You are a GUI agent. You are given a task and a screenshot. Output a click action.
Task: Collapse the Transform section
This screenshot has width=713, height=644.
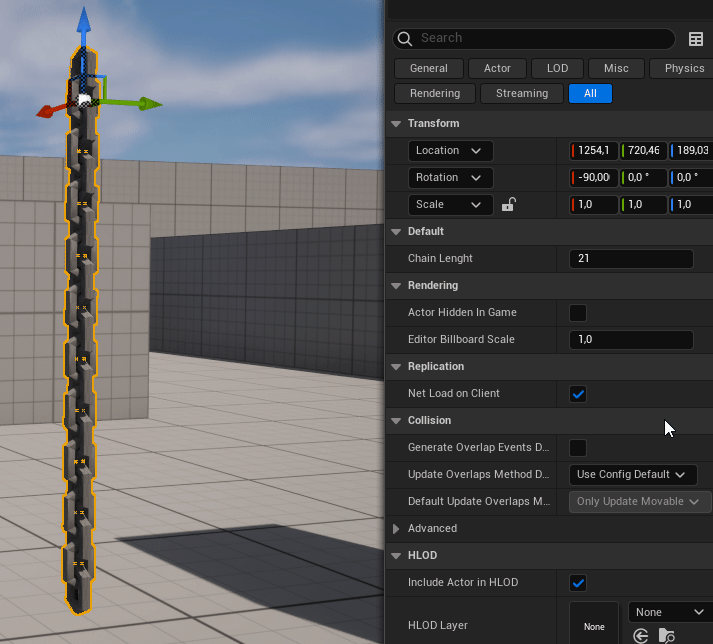[x=396, y=124]
